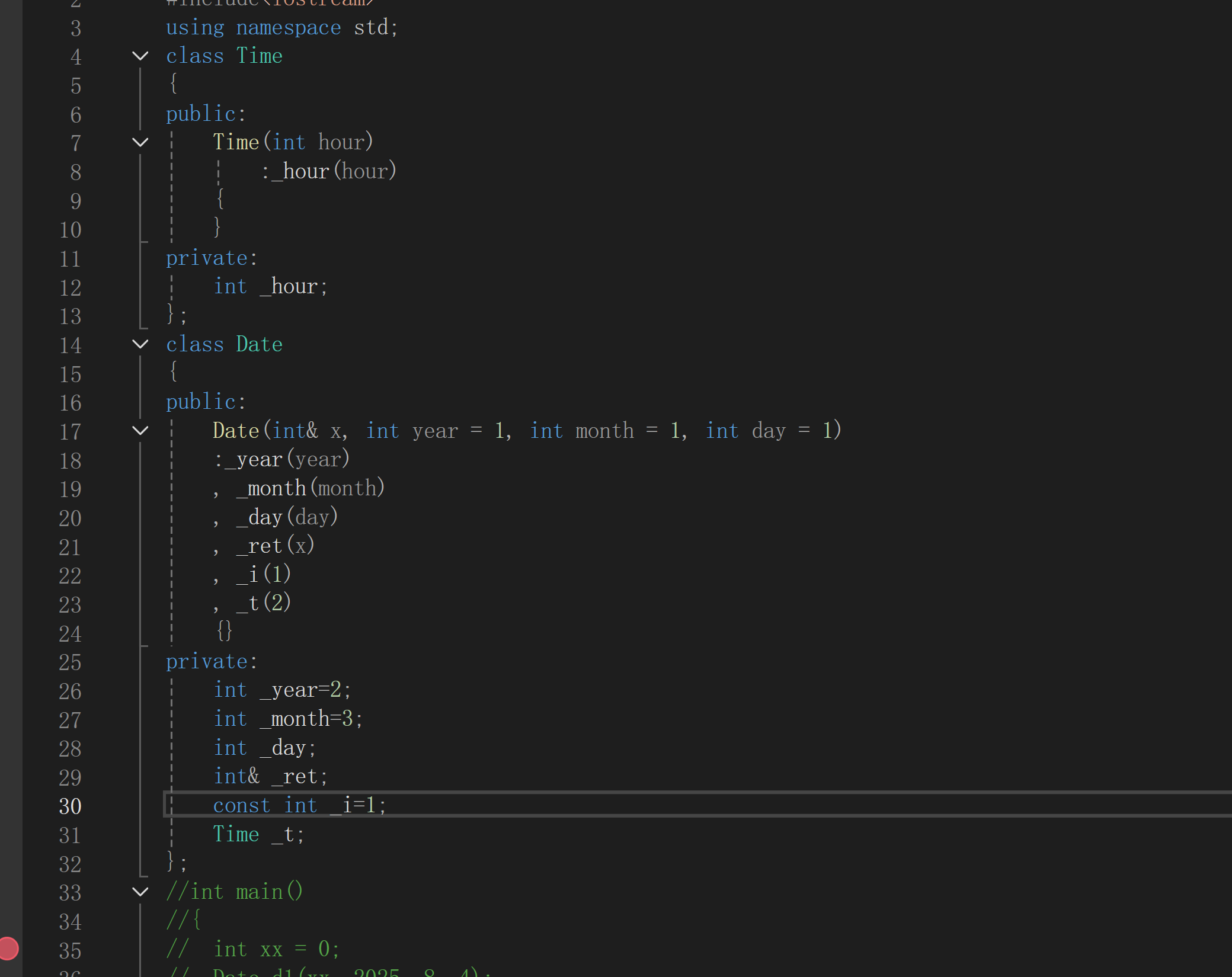Click the empty braces '{}' on line 24

225,630
